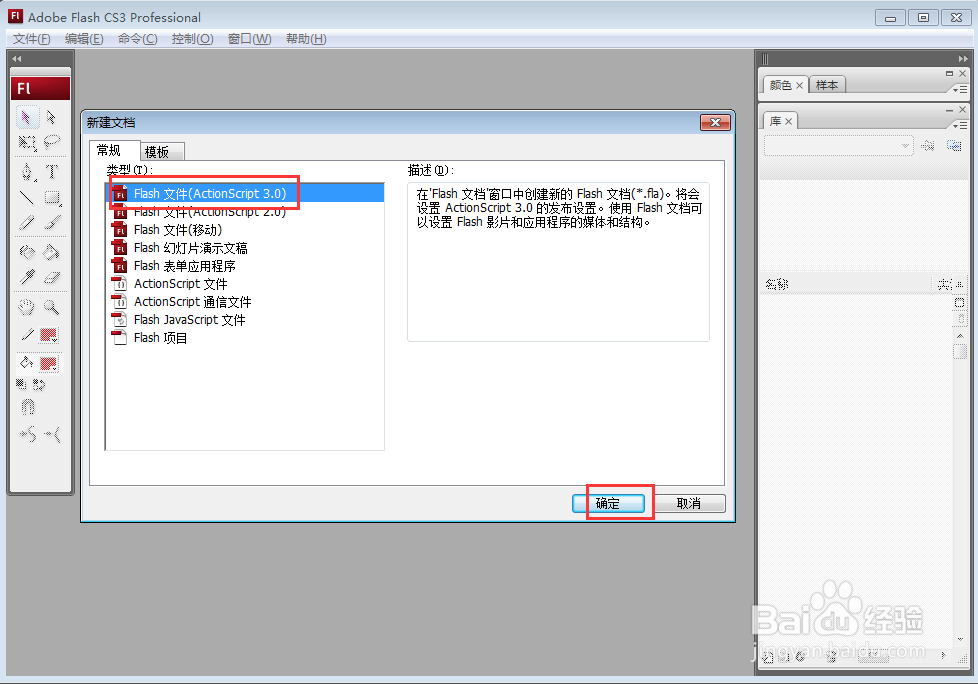
Task: Close the 颜色 tab with its x
Action: pos(800,85)
